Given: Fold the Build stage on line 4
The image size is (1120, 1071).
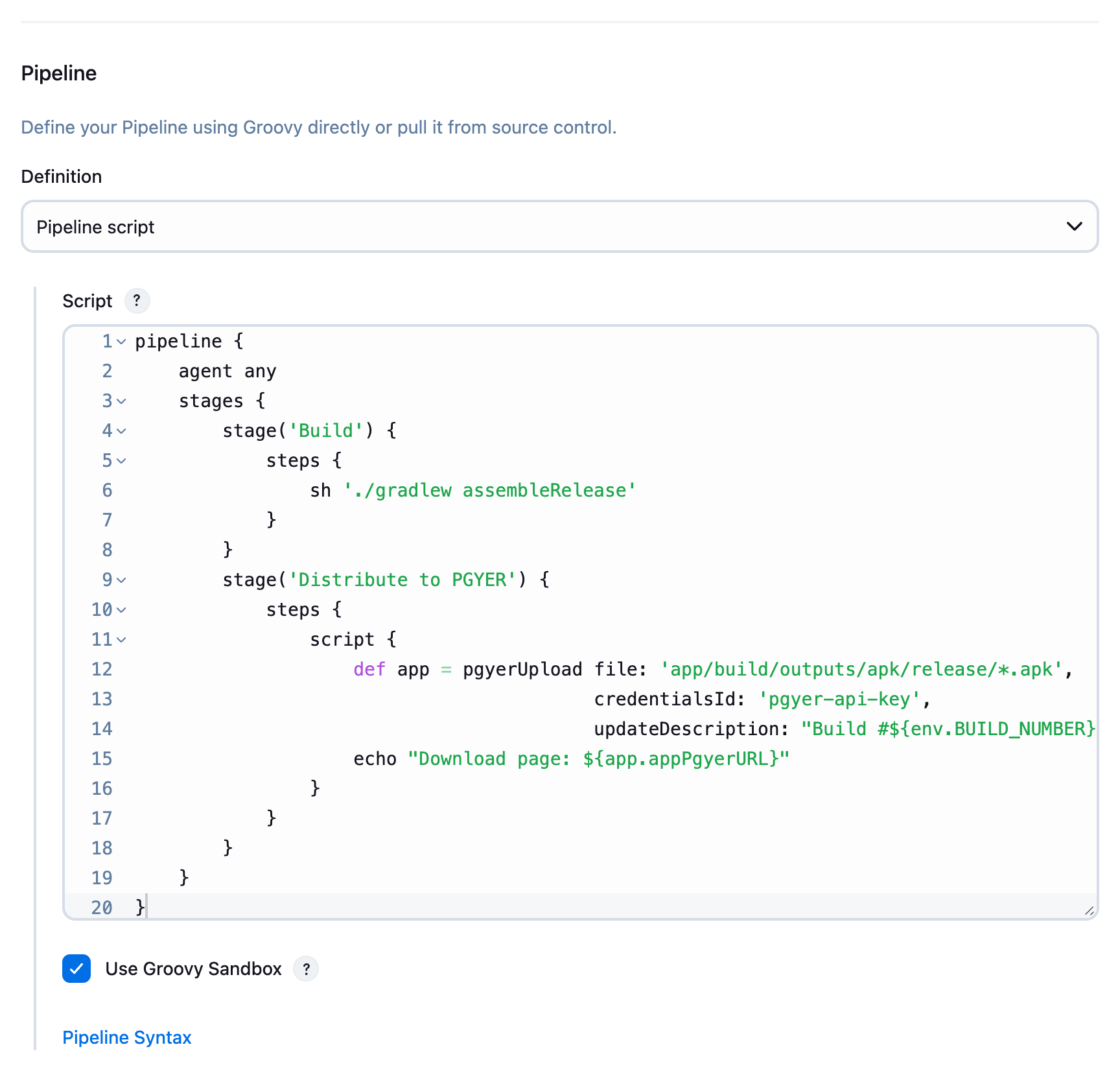Looking at the screenshot, I should click(121, 431).
